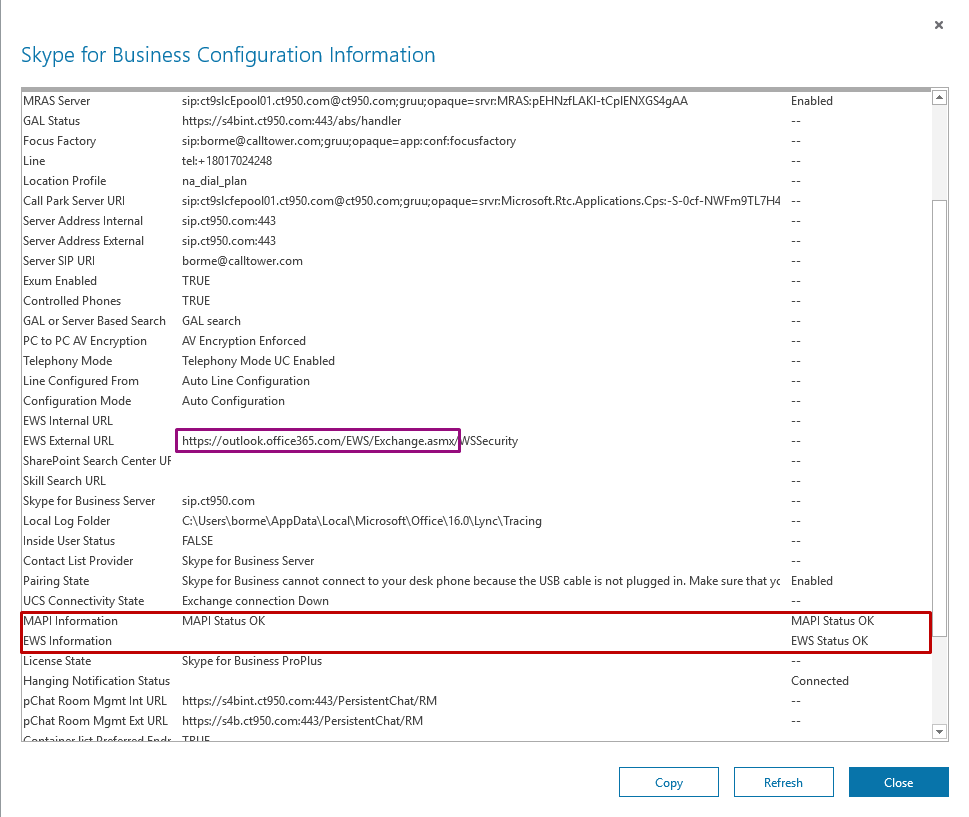Screen dimensions: 969x817
Task: Select the Call Park Server URI label
Action: tap(74, 201)
